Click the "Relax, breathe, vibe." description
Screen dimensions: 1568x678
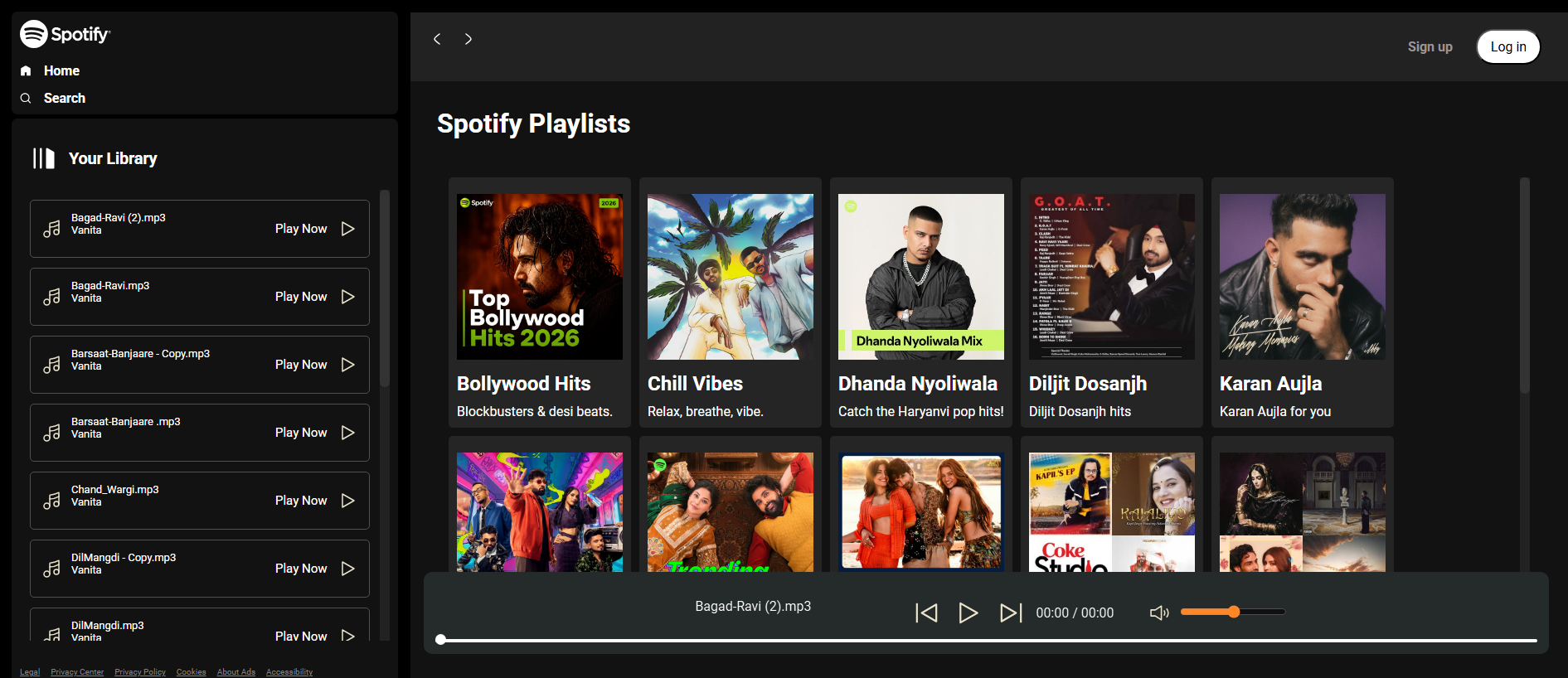pos(706,412)
